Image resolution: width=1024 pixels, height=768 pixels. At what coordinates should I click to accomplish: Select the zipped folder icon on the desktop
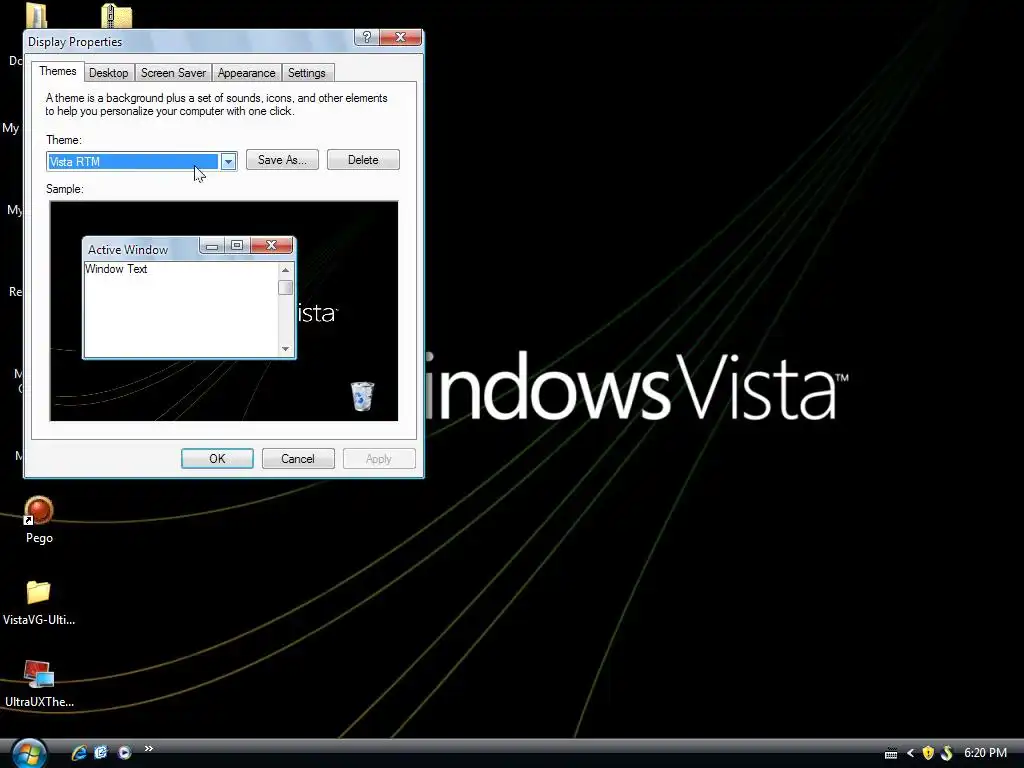click(x=116, y=15)
